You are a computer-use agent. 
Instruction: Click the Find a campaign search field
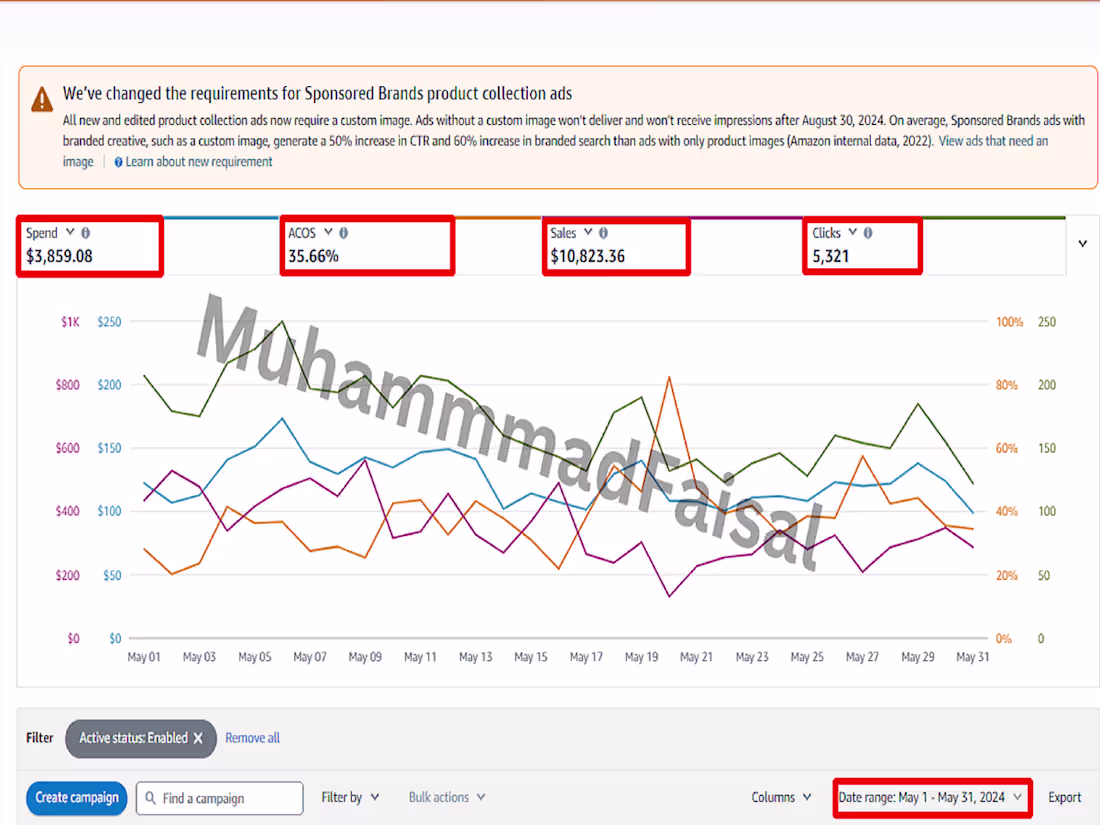(x=220, y=798)
